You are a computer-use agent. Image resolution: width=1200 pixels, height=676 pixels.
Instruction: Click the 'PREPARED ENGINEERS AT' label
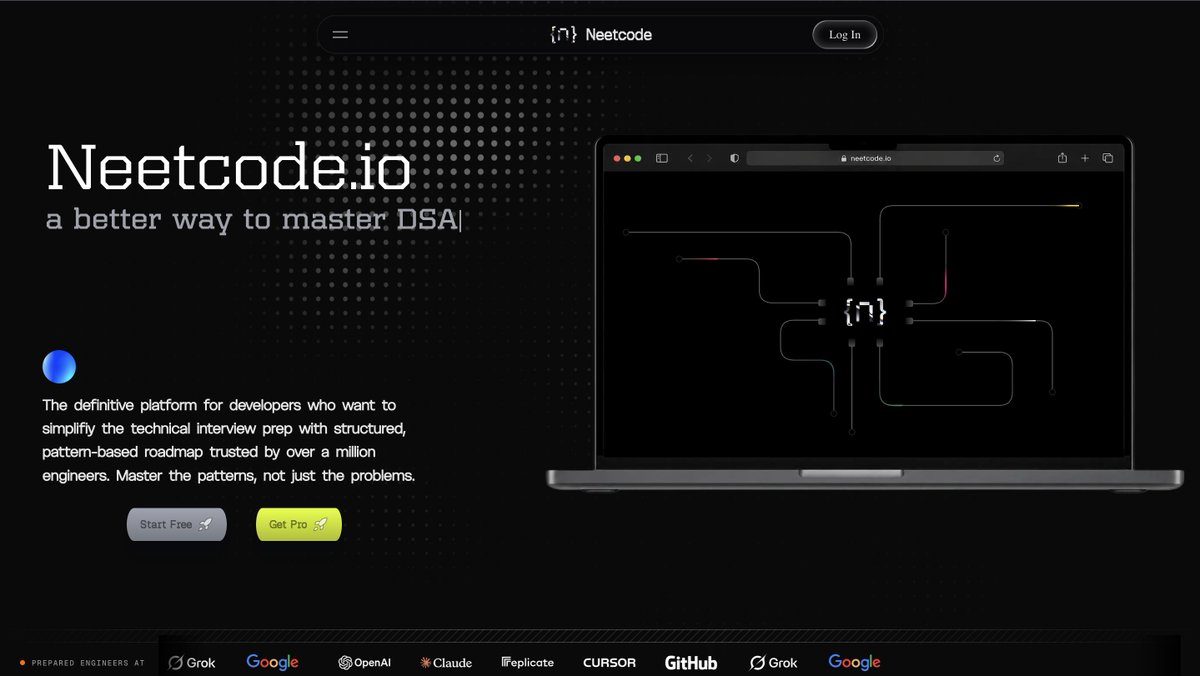(88, 663)
